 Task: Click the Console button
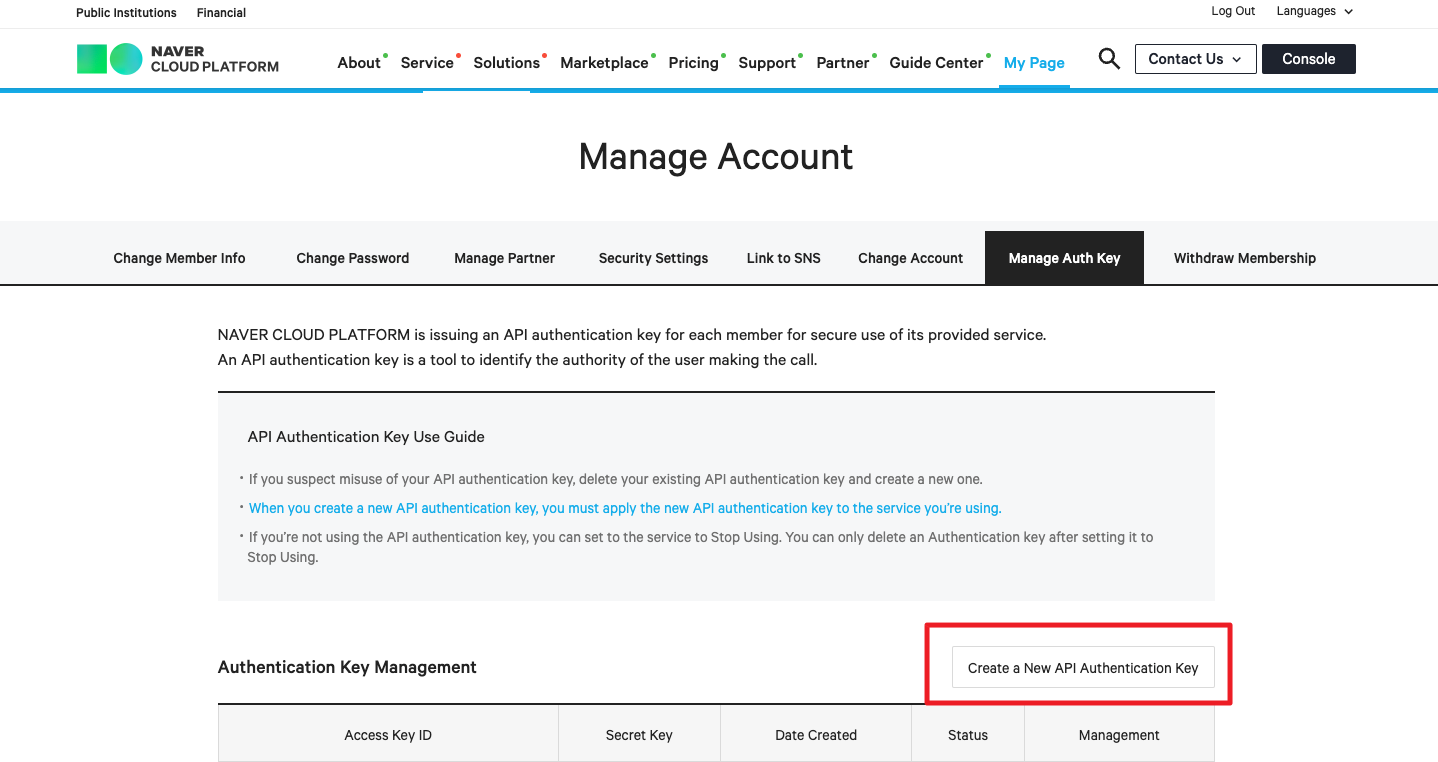1308,59
